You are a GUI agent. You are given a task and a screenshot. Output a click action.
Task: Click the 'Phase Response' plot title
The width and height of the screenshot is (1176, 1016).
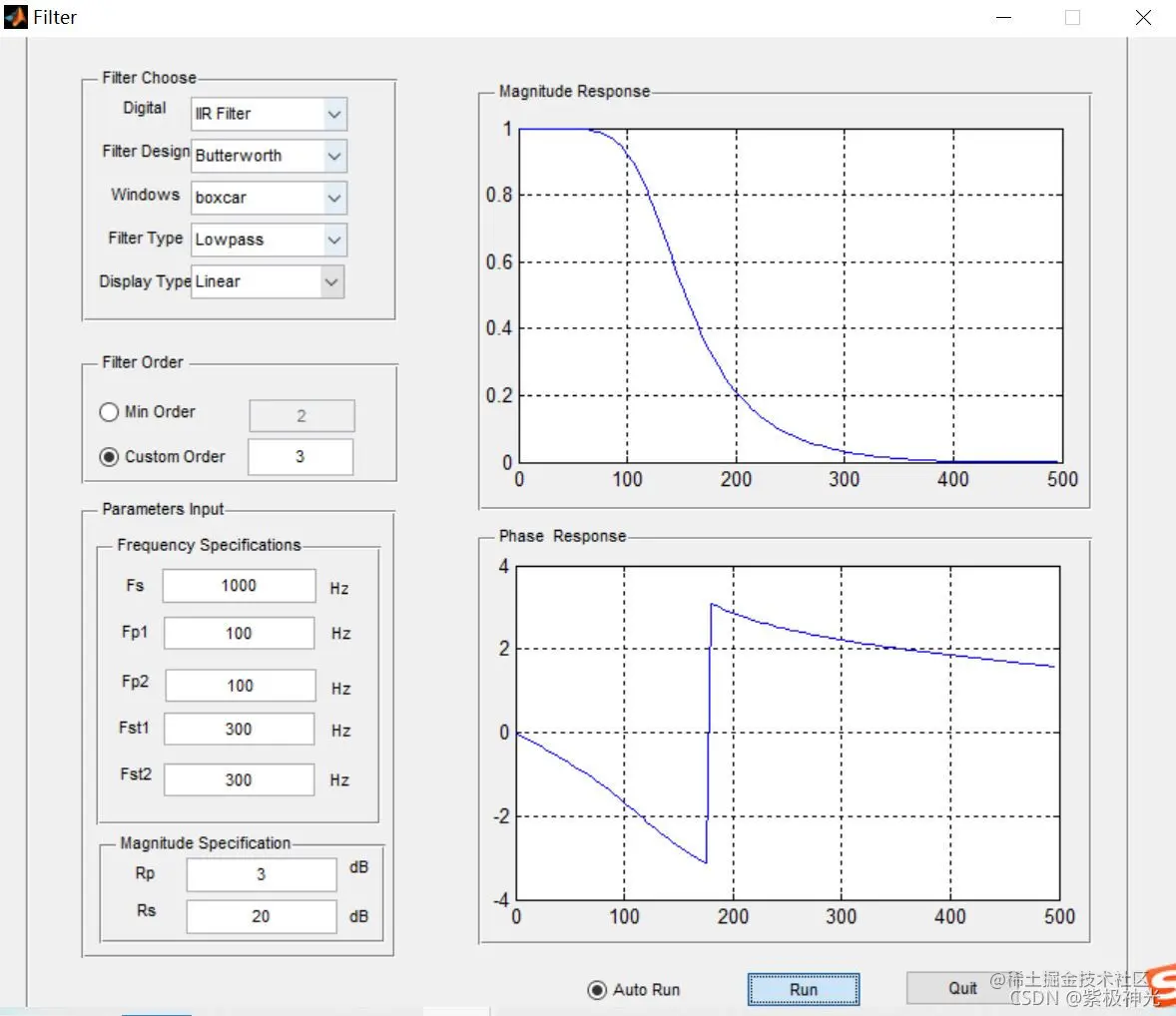(x=562, y=536)
